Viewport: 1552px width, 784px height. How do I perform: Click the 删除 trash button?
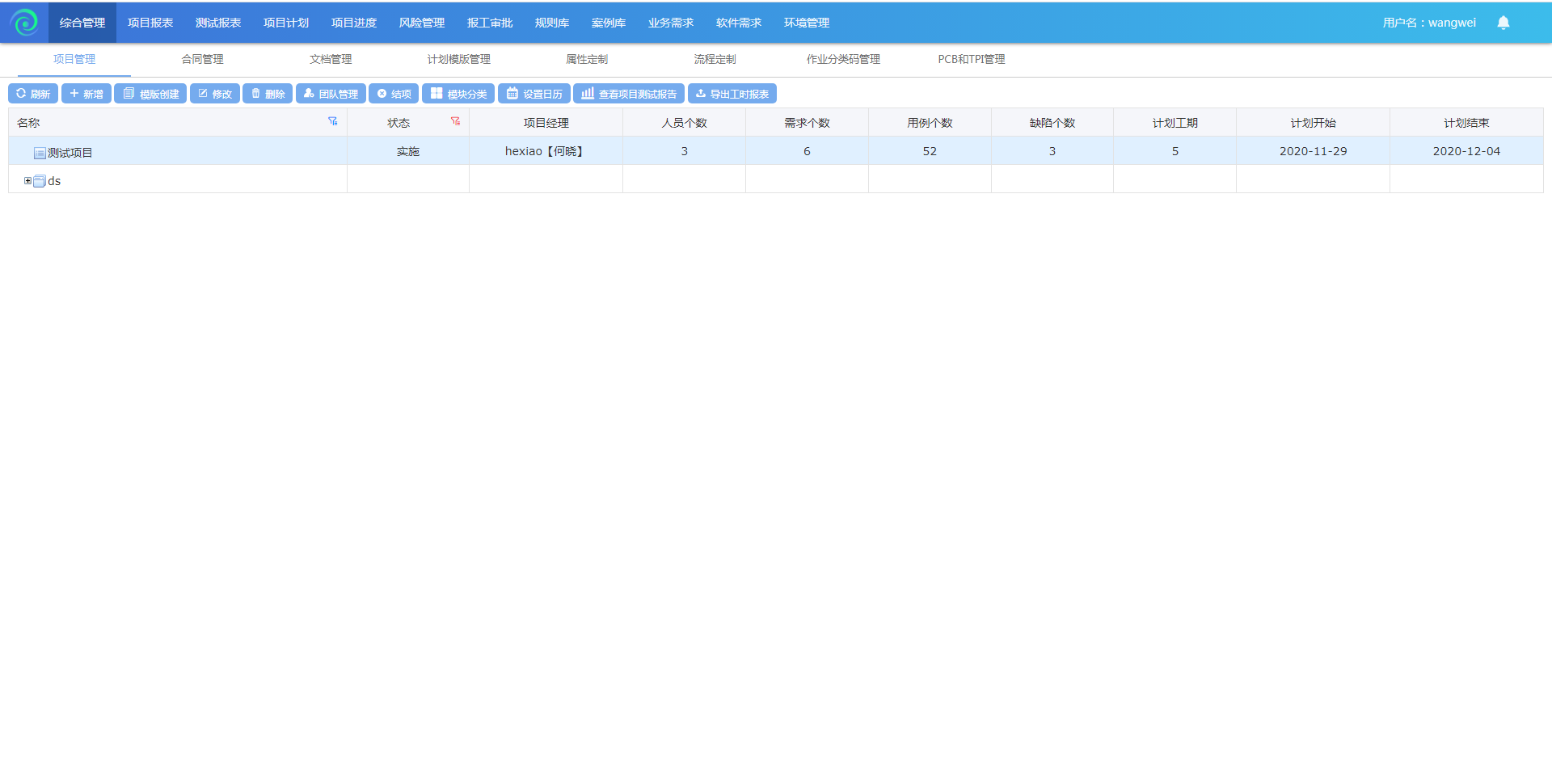point(268,94)
